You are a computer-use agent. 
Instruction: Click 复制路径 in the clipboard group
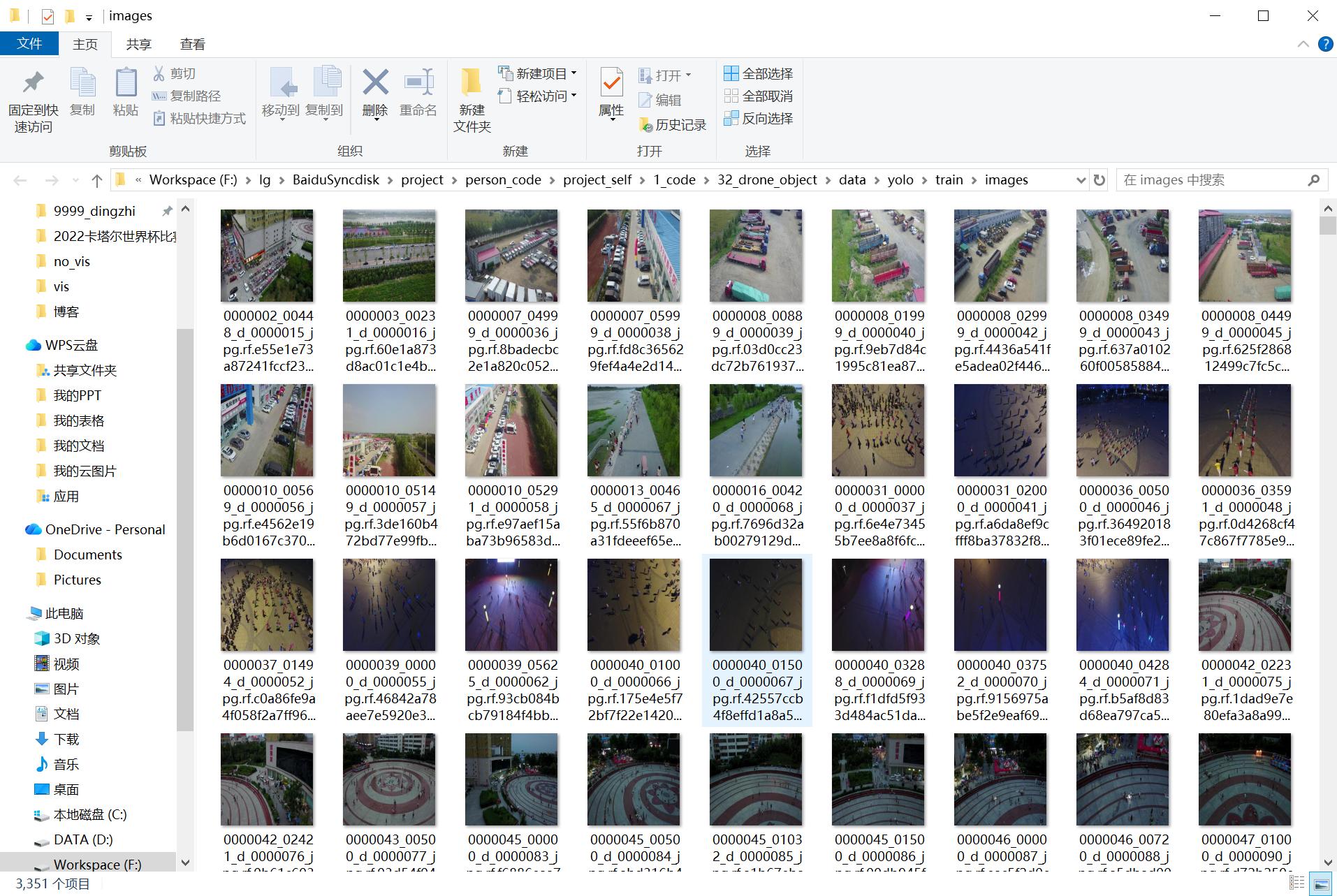[187, 96]
